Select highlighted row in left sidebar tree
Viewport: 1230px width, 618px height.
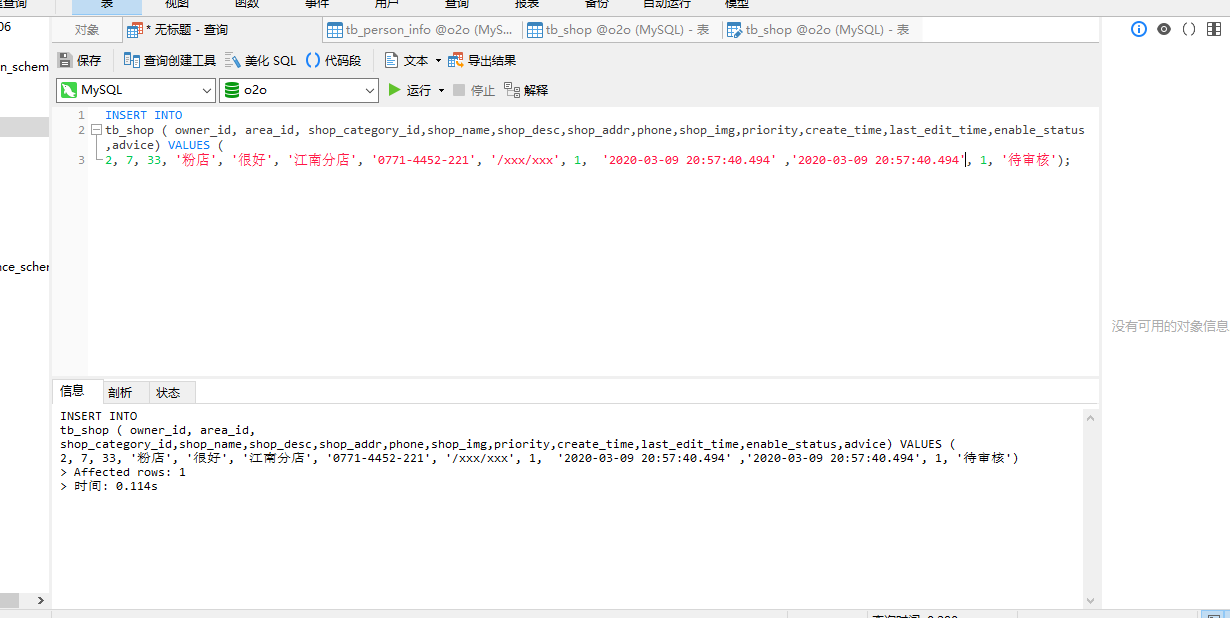(24, 127)
